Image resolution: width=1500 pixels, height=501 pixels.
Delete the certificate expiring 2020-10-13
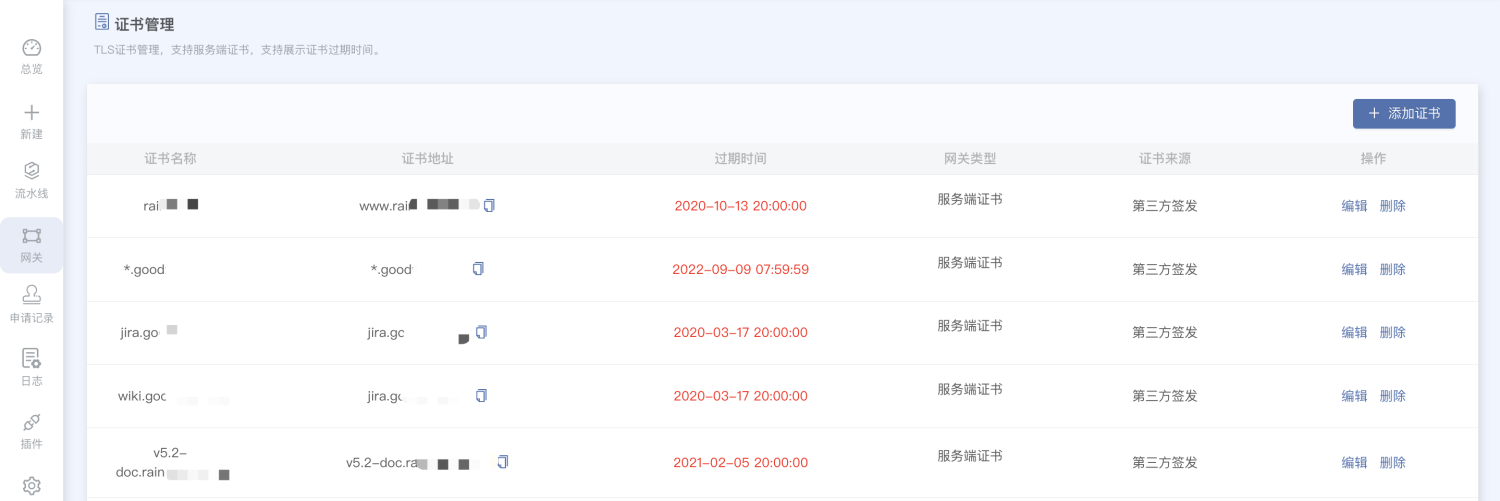pyautogui.click(x=1392, y=206)
